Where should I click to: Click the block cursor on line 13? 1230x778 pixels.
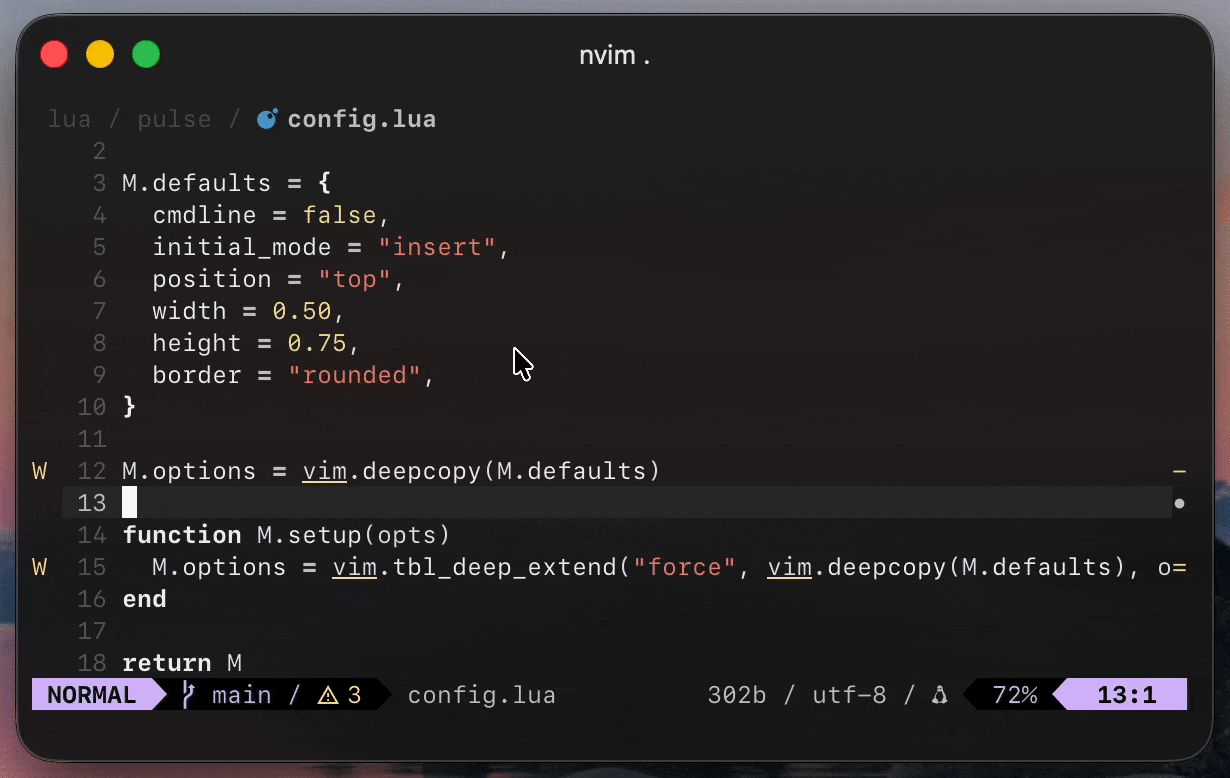129,503
